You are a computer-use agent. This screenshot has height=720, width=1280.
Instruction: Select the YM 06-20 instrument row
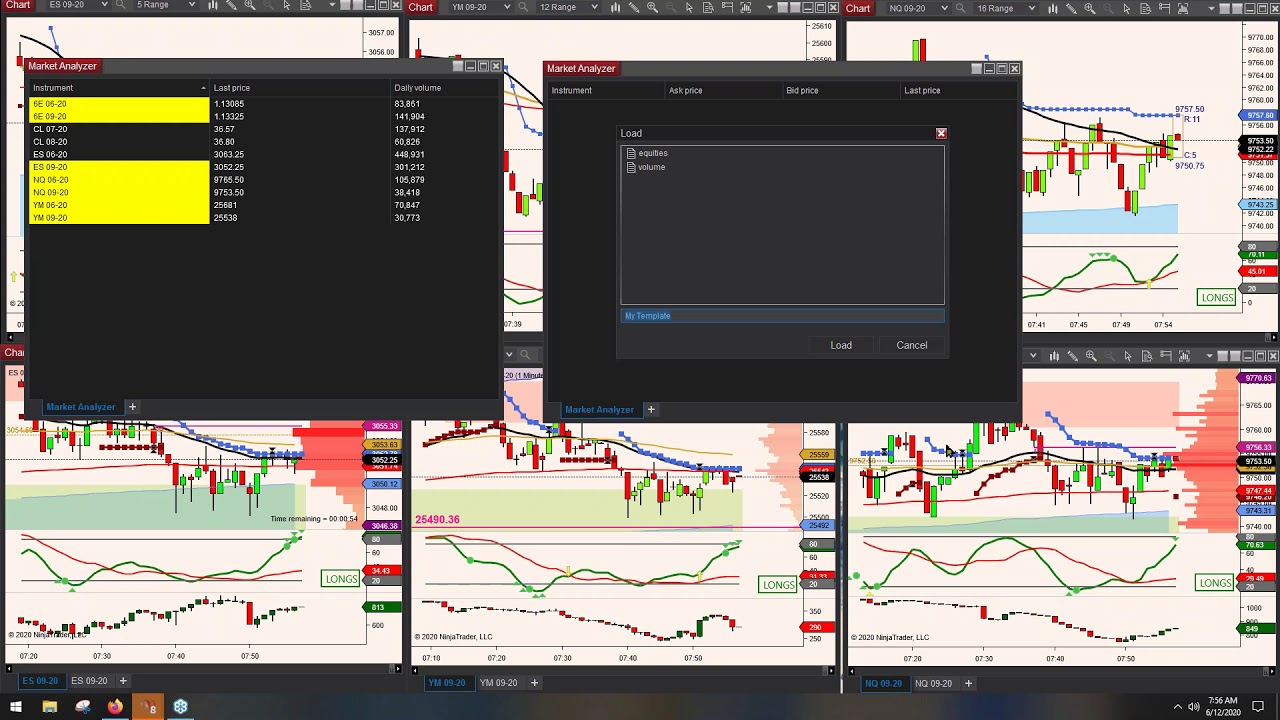(x=263, y=205)
